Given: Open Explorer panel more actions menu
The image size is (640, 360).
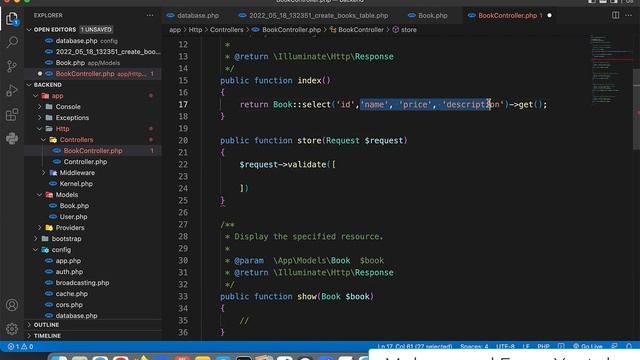Looking at the screenshot, I should [150, 16].
